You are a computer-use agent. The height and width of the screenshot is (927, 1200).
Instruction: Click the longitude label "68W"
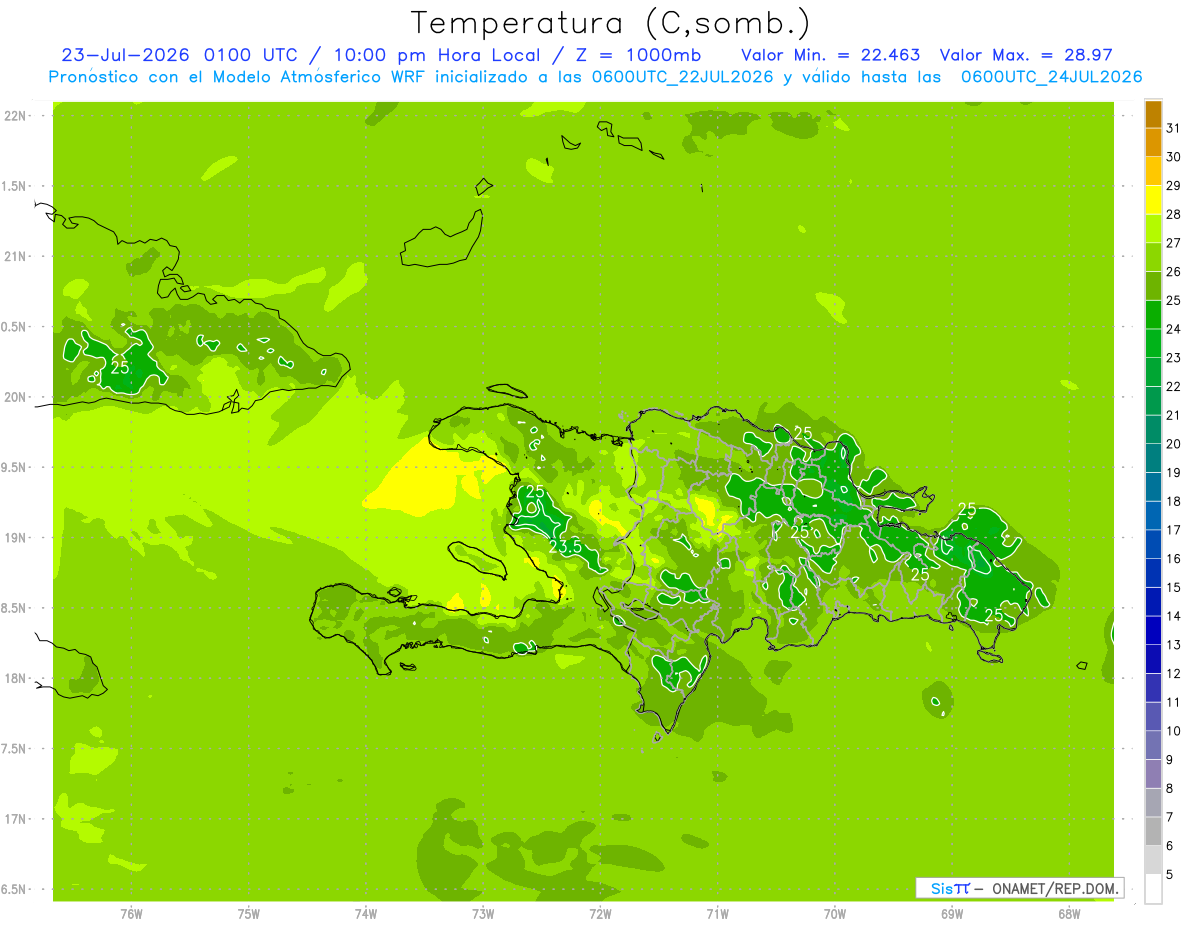1069,914
